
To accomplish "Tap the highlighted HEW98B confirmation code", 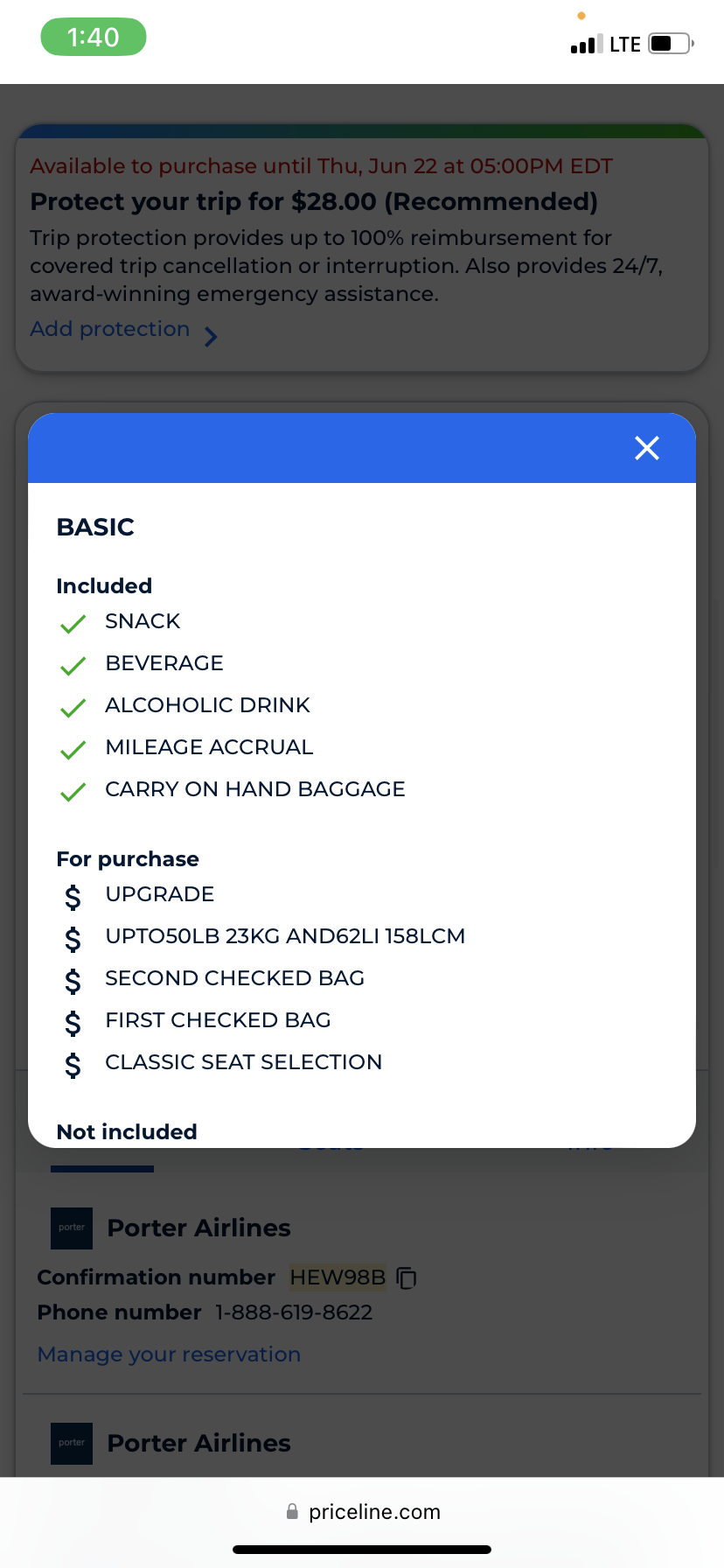I will 338,1277.
